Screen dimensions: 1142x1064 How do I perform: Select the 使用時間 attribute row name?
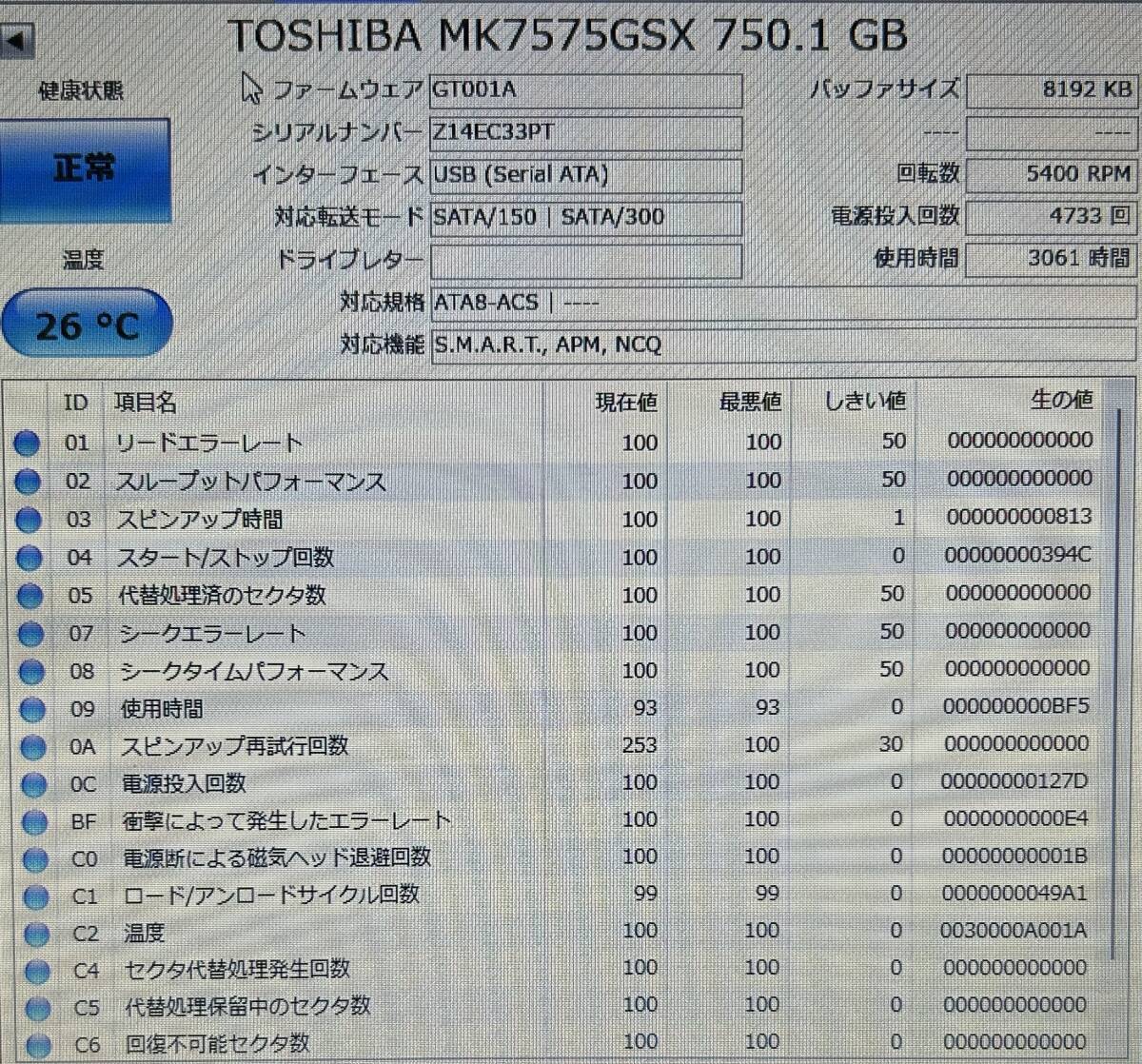[x=162, y=709]
